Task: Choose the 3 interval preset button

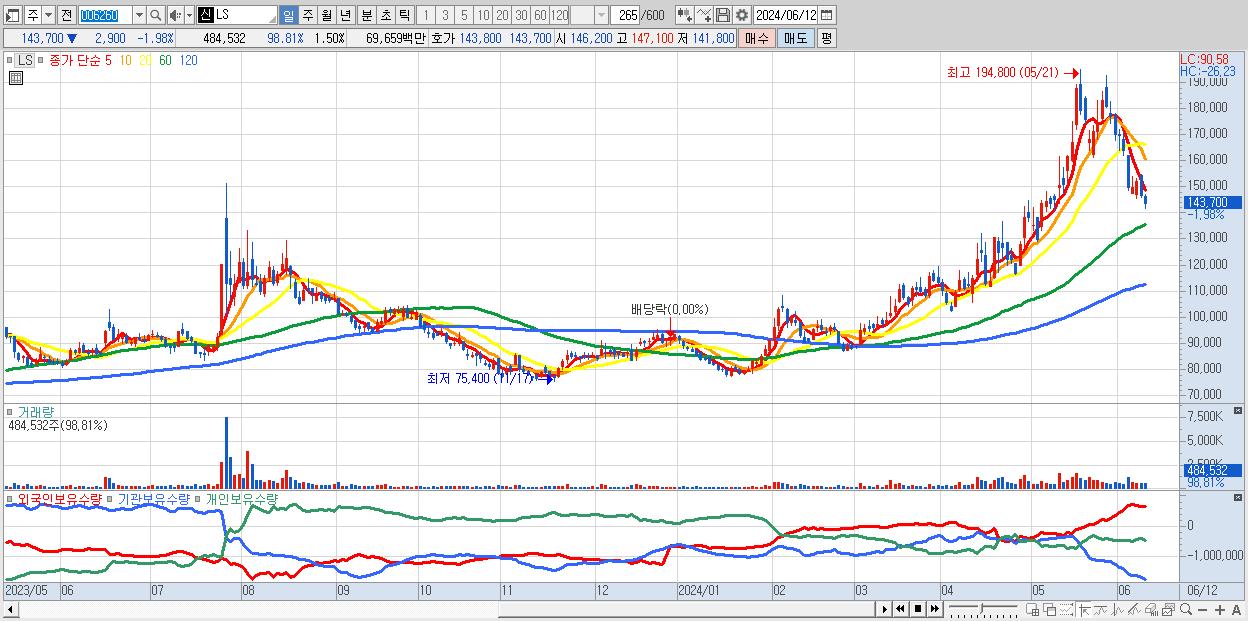Action: pos(445,15)
